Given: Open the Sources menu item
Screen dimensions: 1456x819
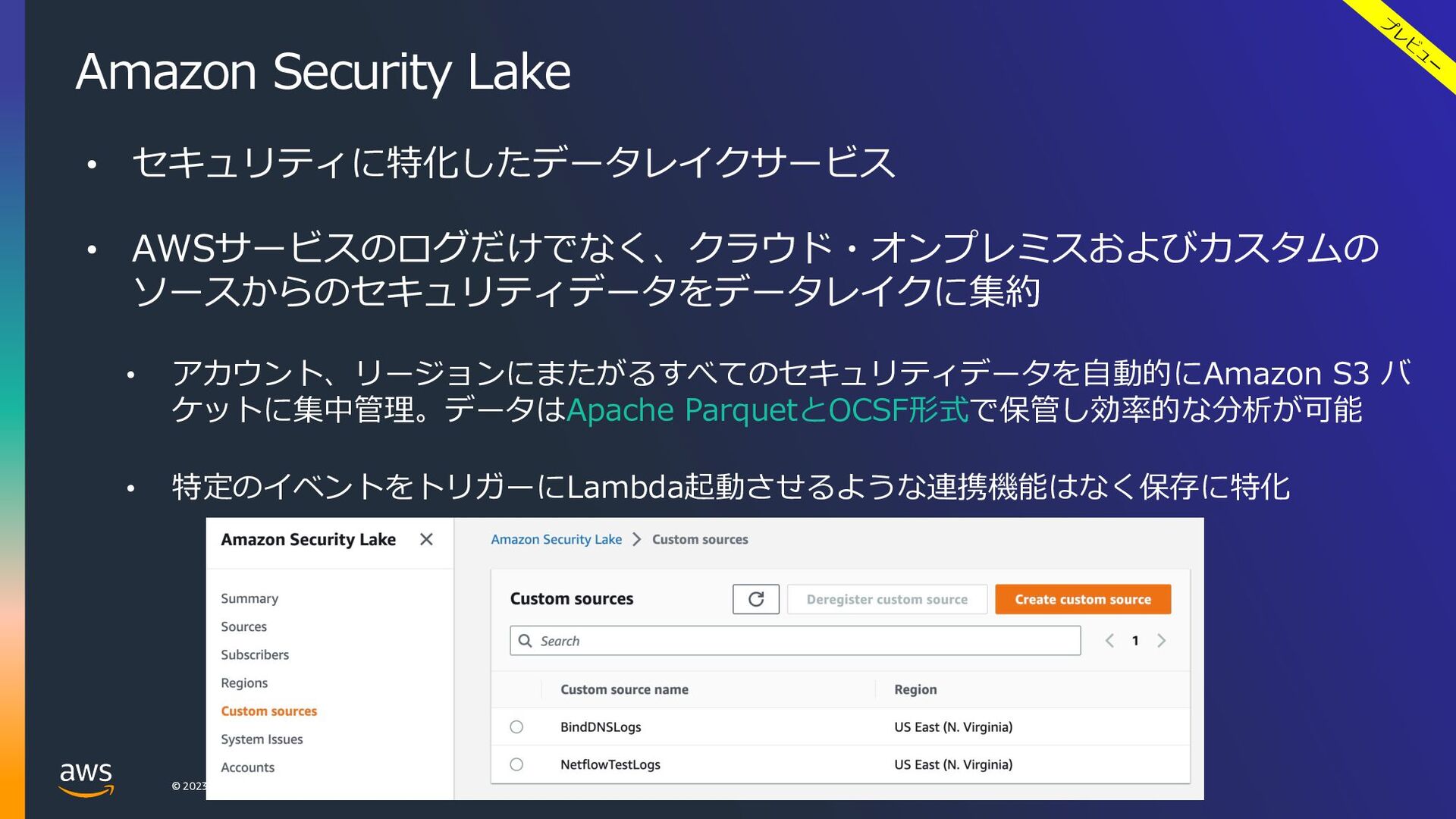Looking at the screenshot, I should click(x=243, y=626).
